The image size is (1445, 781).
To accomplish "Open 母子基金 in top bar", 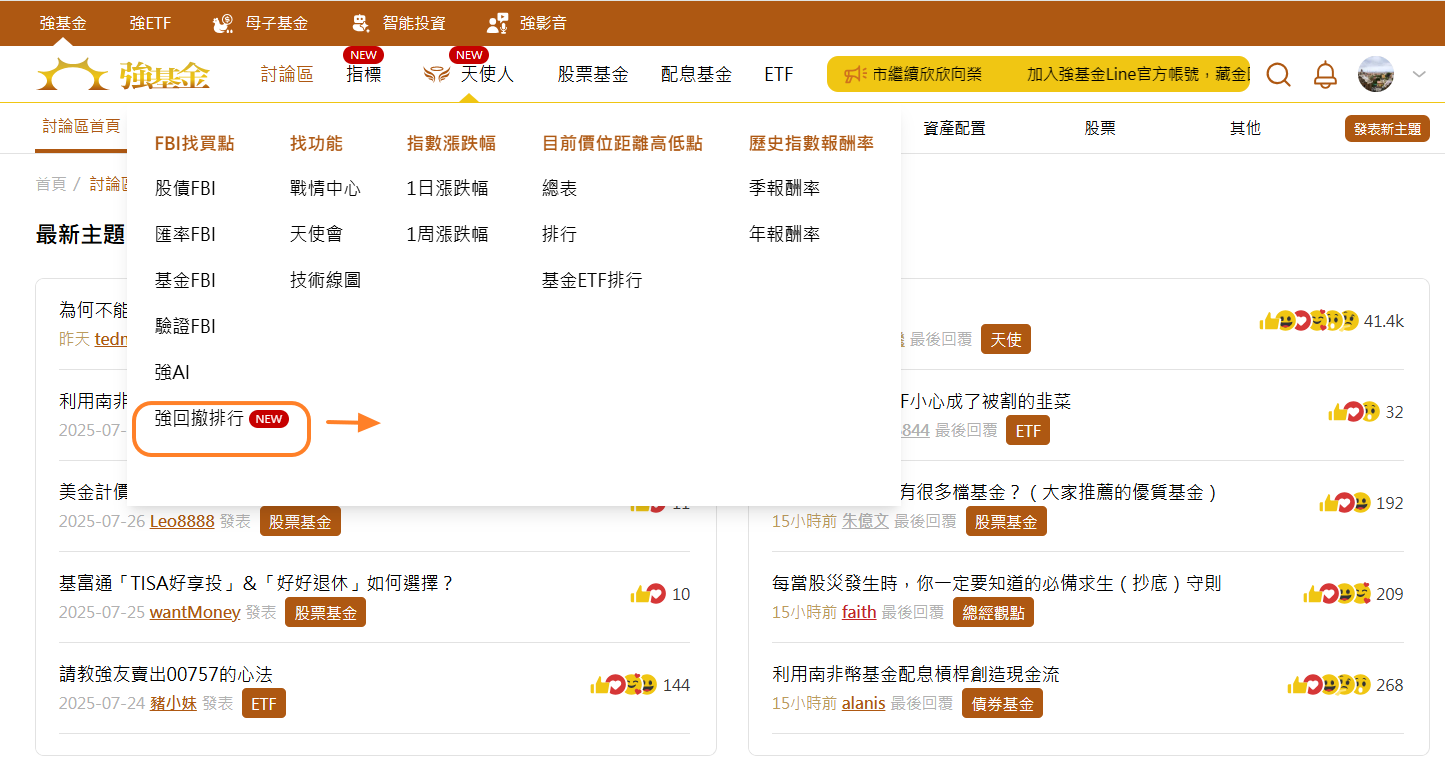I will 262,23.
